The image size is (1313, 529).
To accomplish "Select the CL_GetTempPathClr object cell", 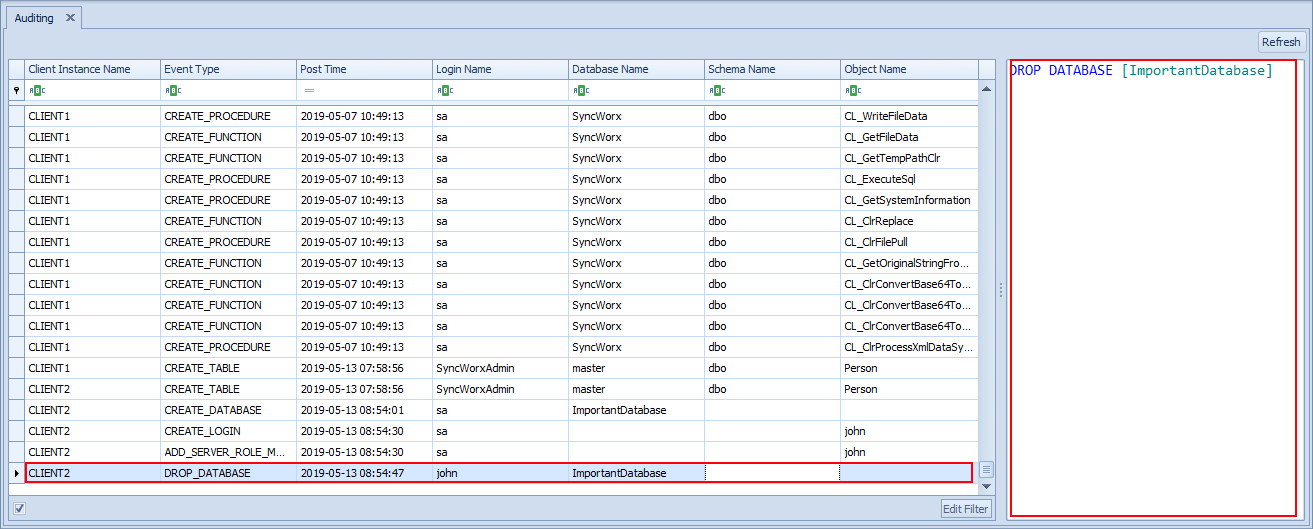I will [908, 158].
